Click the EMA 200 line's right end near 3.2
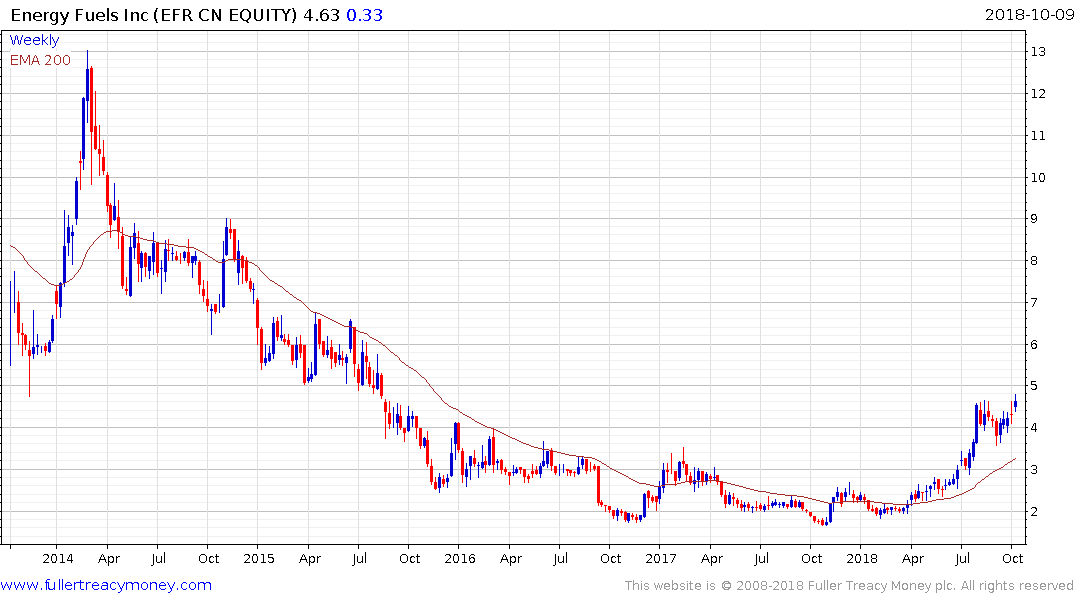1075x600 pixels. [x=1014, y=459]
